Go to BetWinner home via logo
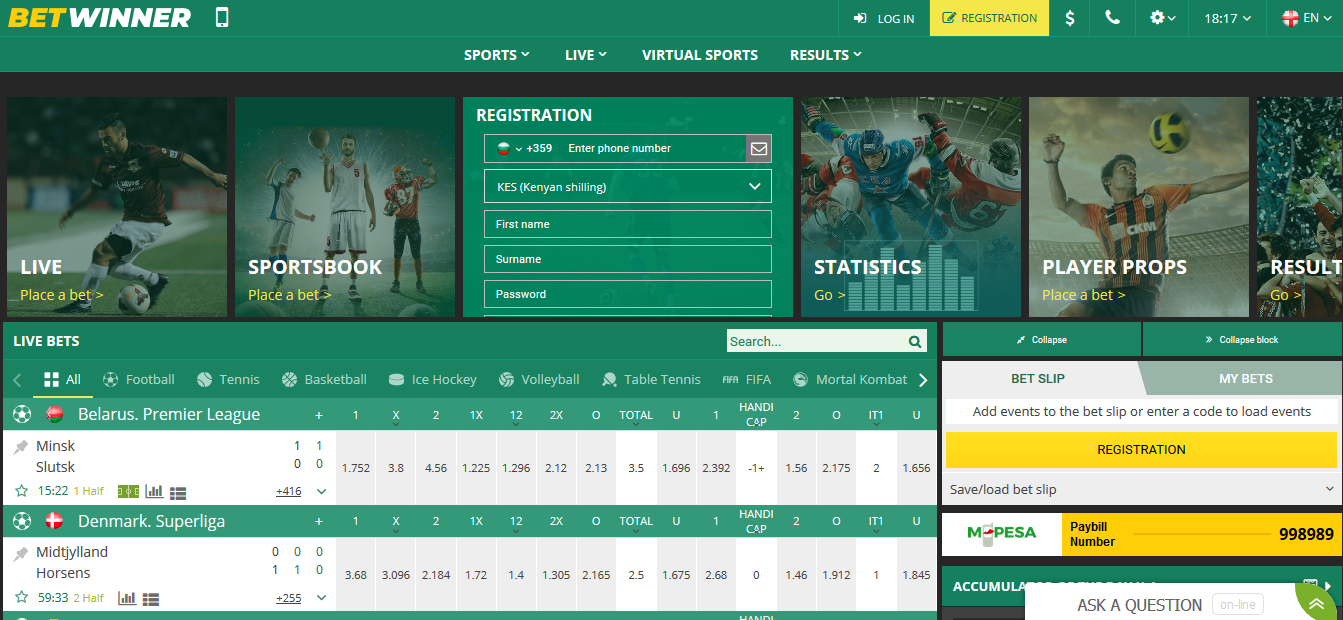The height and width of the screenshot is (620, 1343). [99, 18]
